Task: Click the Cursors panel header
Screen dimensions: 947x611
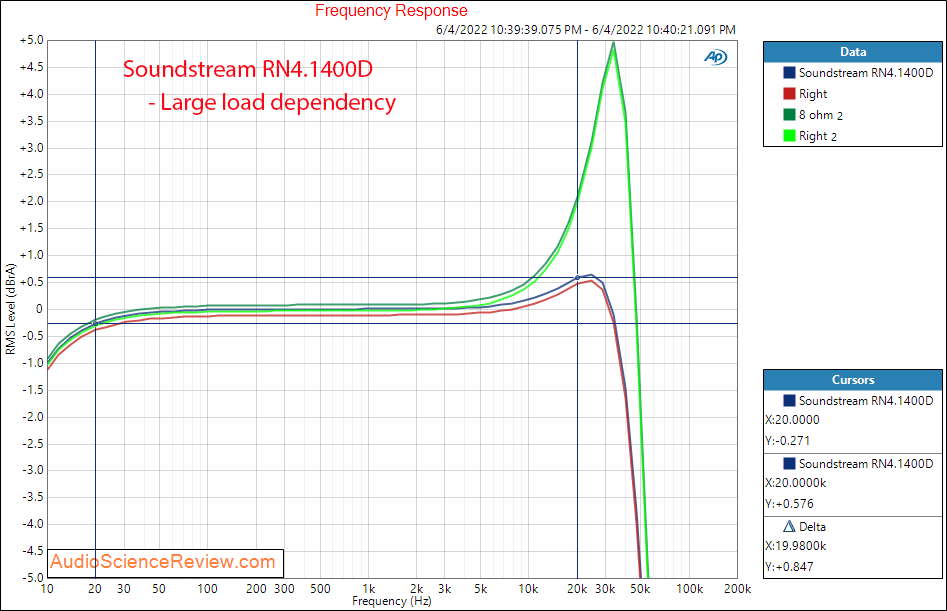Action: (852, 380)
